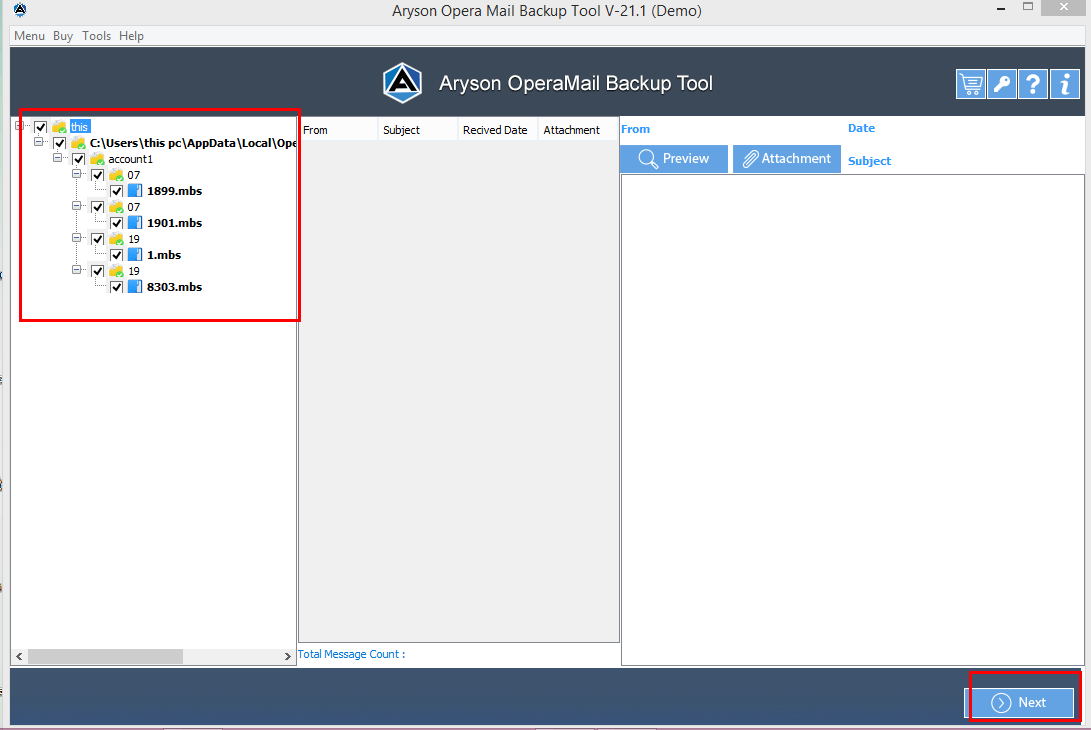Uncheck the account1 checkbox
Screen dimensions: 1091x730
(79, 159)
